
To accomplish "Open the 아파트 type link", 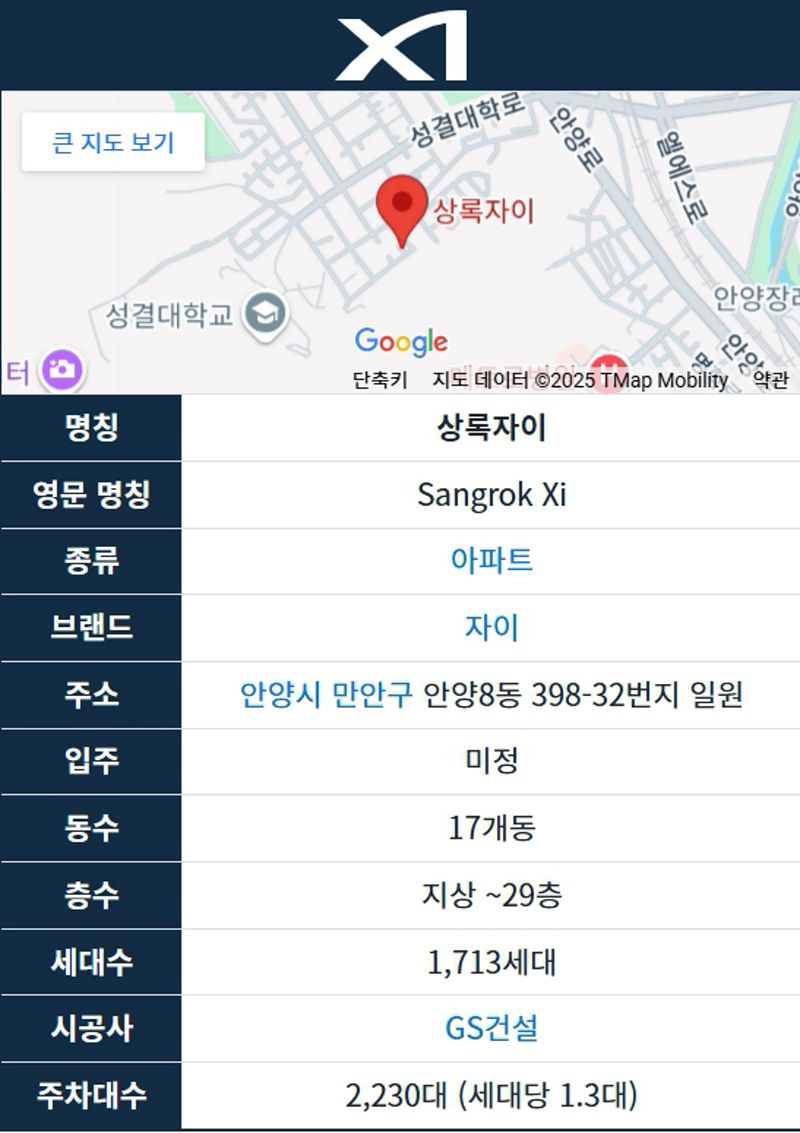I will [491, 560].
